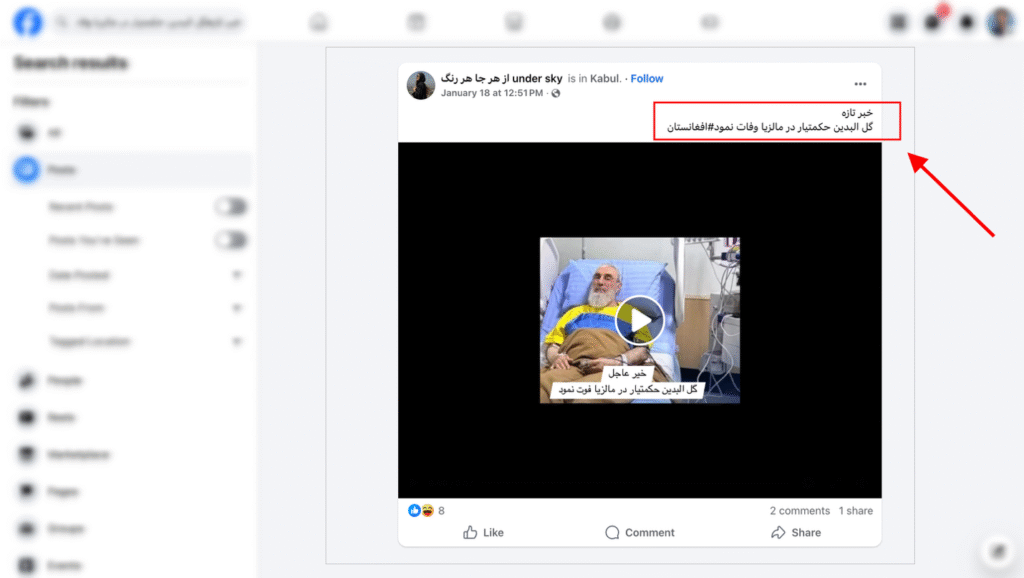Play the video in the post
This screenshot has width=1024, height=578.
click(x=639, y=320)
